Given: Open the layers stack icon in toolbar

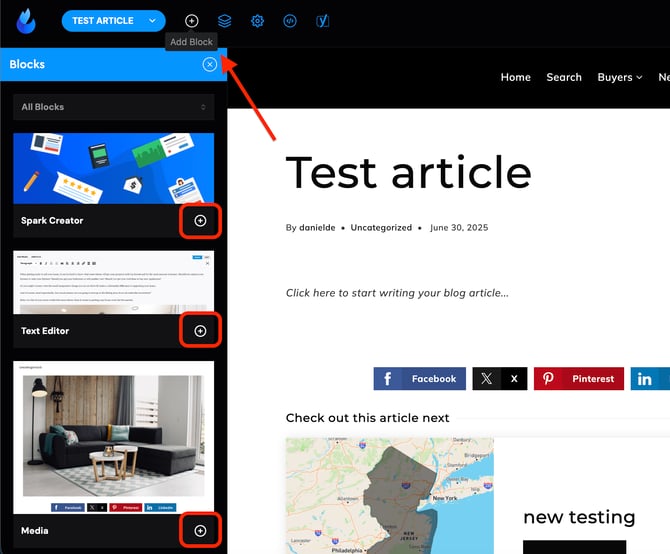Looking at the screenshot, I should (x=224, y=21).
